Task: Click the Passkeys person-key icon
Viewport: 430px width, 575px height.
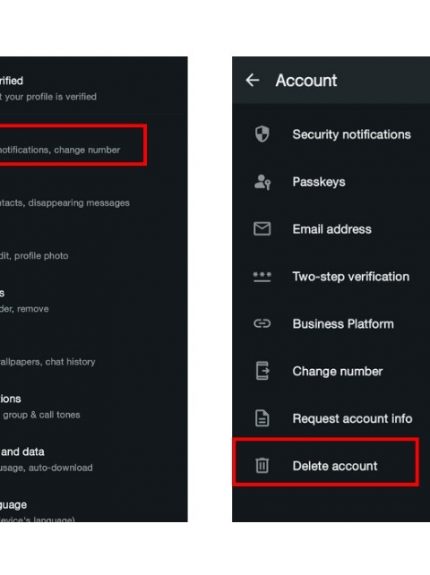Action: click(x=262, y=182)
